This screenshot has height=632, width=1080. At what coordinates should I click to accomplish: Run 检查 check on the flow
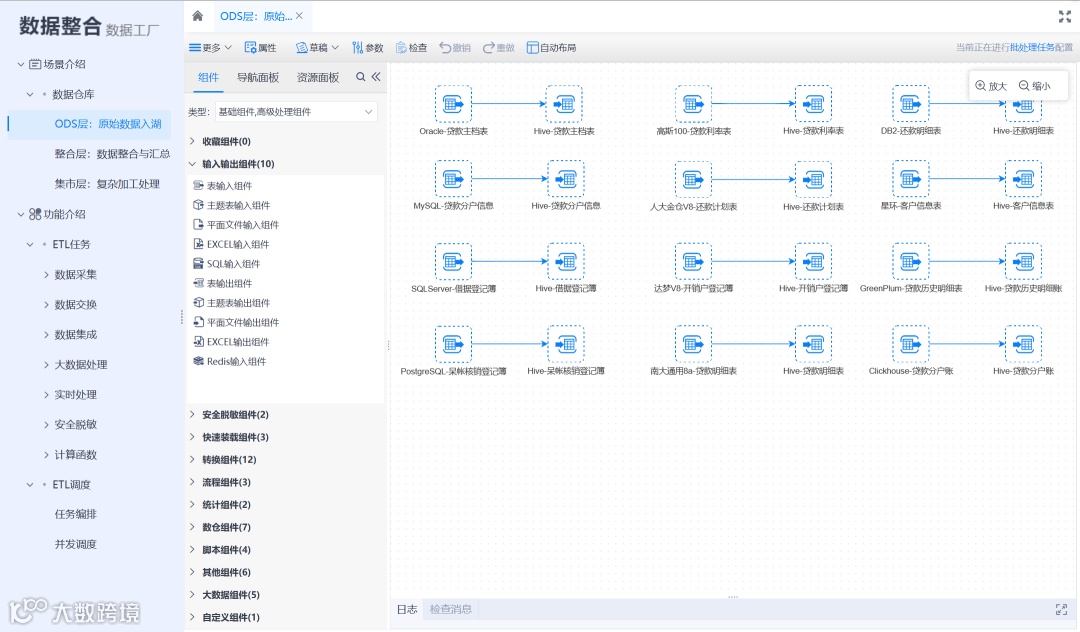pos(411,48)
